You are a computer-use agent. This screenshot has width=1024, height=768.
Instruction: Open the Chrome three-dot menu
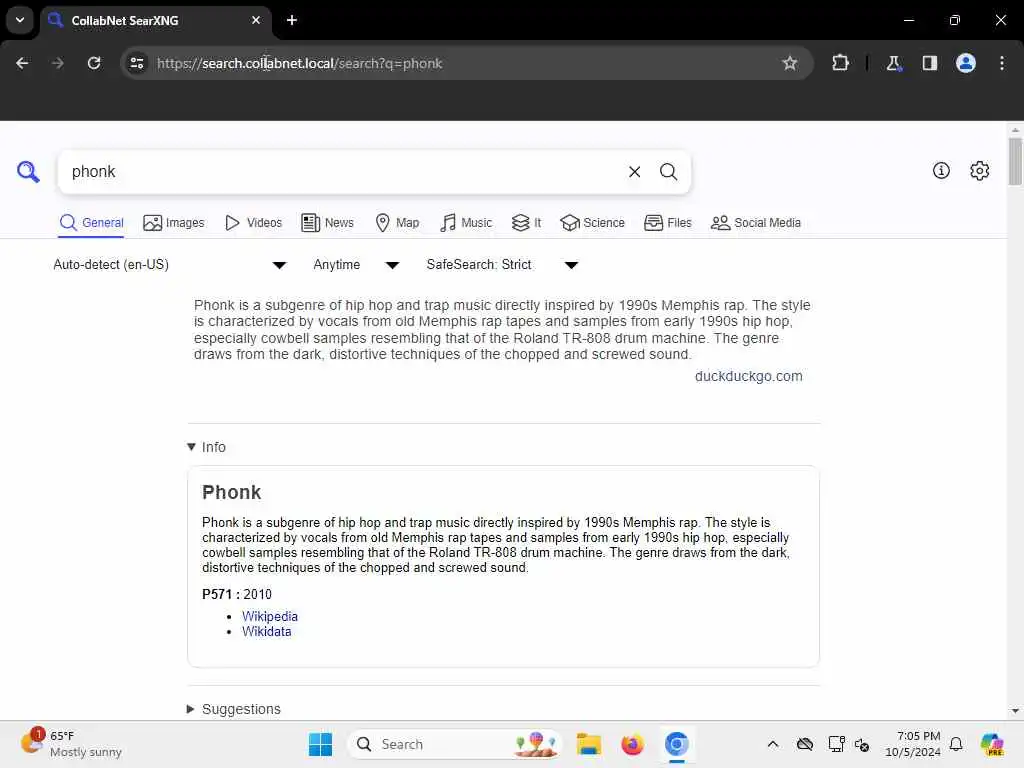coord(1002,63)
